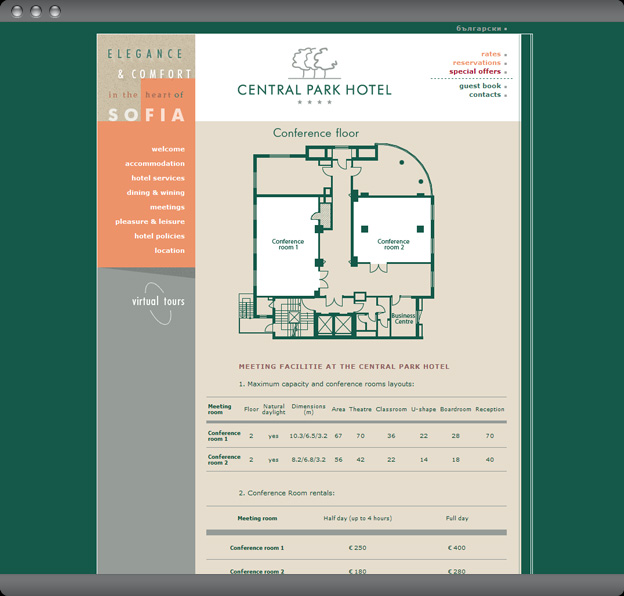Click the Central Park Hotel logo
This screenshot has height=596, width=624.
click(x=314, y=76)
